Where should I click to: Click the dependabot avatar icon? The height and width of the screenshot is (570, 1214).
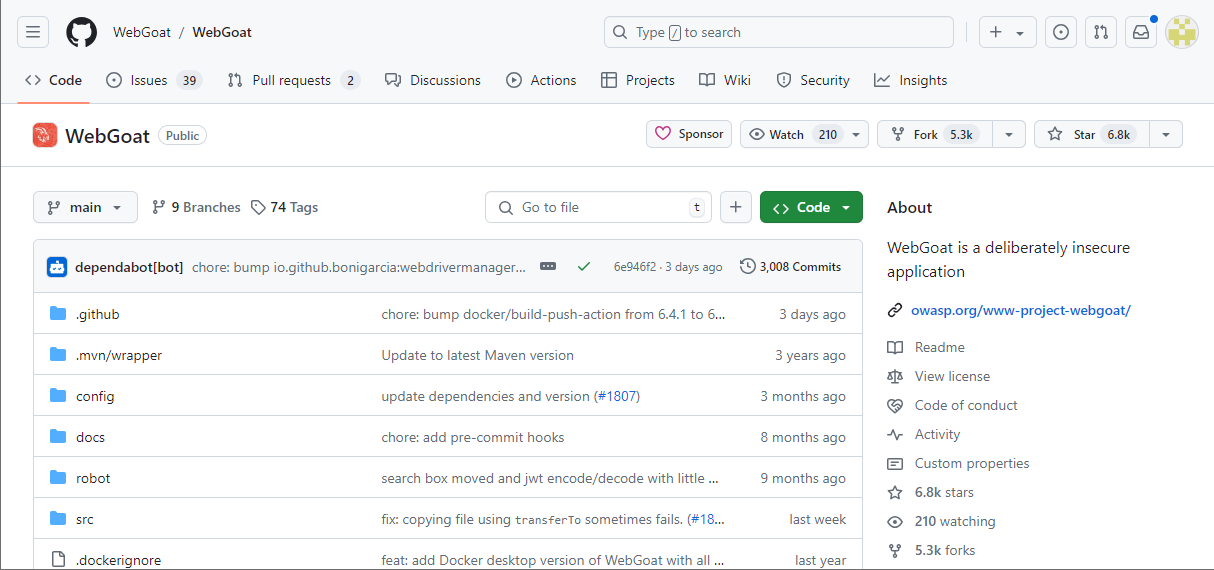click(x=57, y=267)
